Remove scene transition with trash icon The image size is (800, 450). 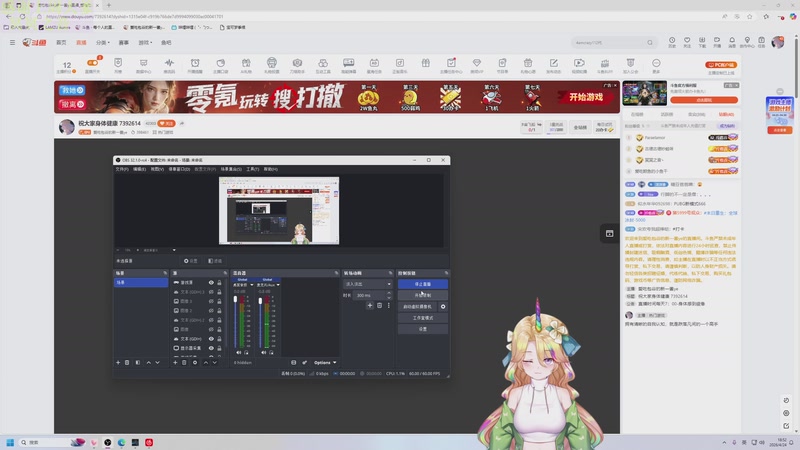pos(379,305)
